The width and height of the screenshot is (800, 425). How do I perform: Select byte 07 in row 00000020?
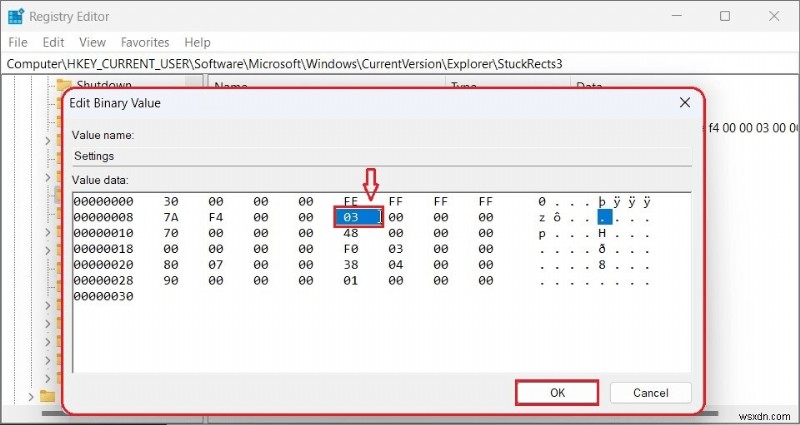216,265
